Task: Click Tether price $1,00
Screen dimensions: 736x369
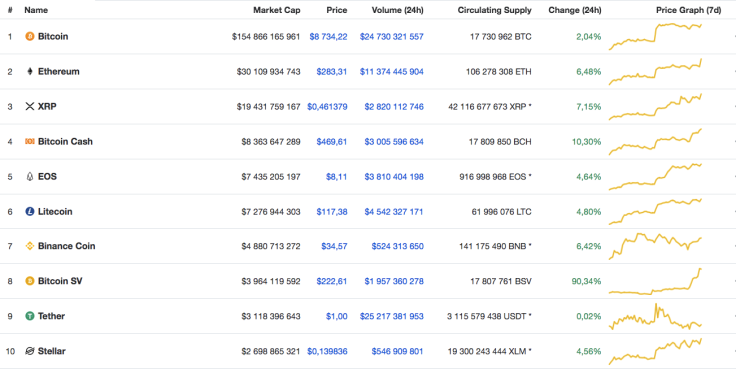Action: [337, 316]
